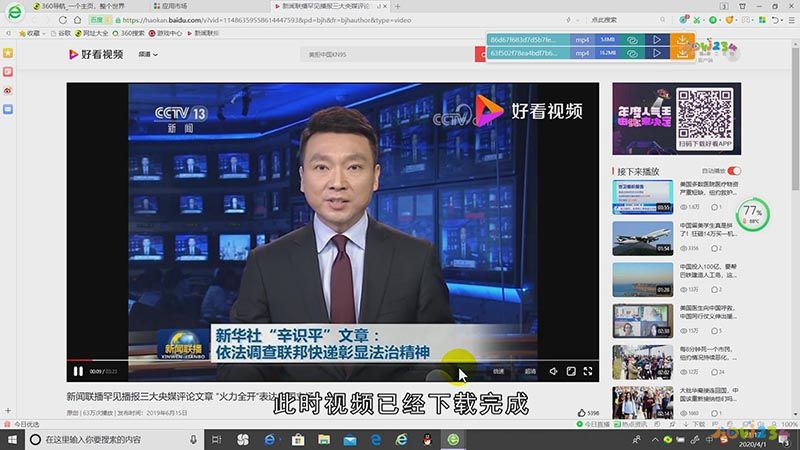Click the 好看视频 site logo
Viewport: 800px width, 450px height.
pyautogui.click(x=96, y=54)
